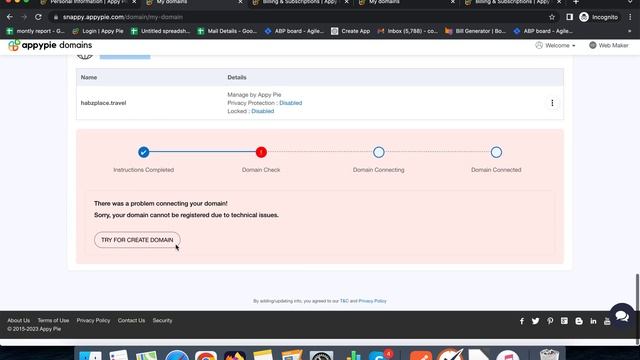The image size is (640, 360).
Task: Toggle Privacy Protection Disabled link
Action: point(291,103)
